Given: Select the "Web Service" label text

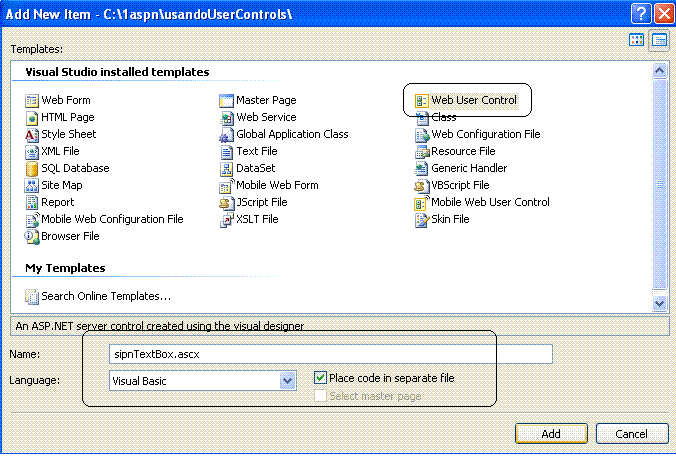Looking at the screenshot, I should (266, 117).
